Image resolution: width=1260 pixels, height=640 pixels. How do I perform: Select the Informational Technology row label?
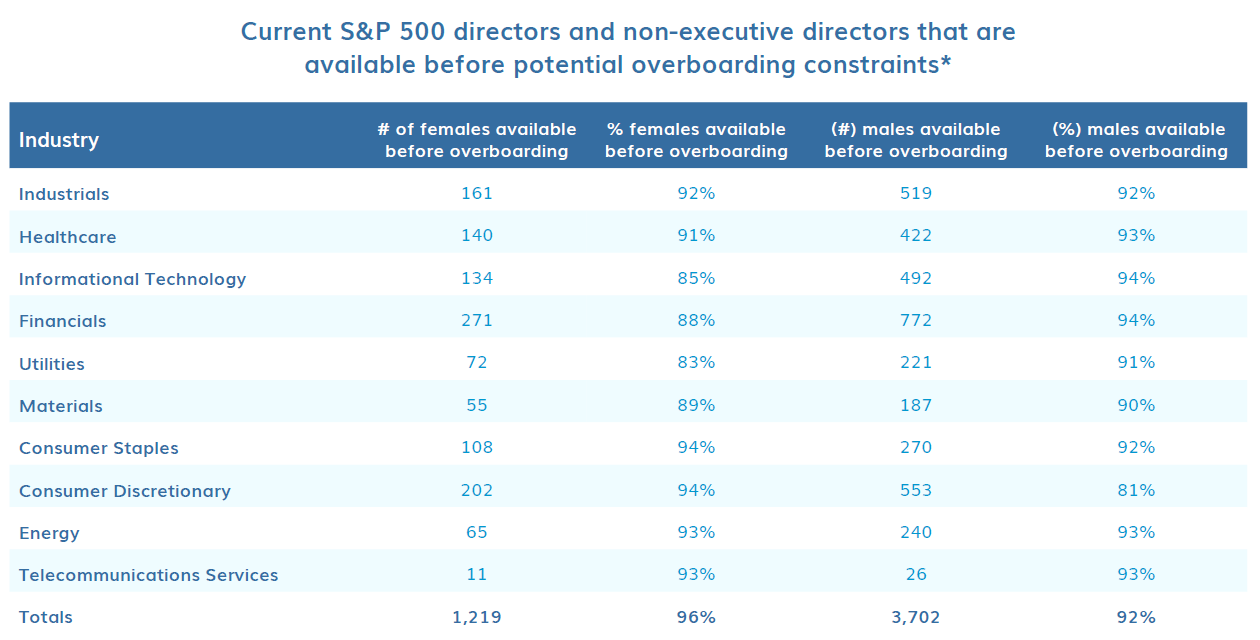click(132, 279)
